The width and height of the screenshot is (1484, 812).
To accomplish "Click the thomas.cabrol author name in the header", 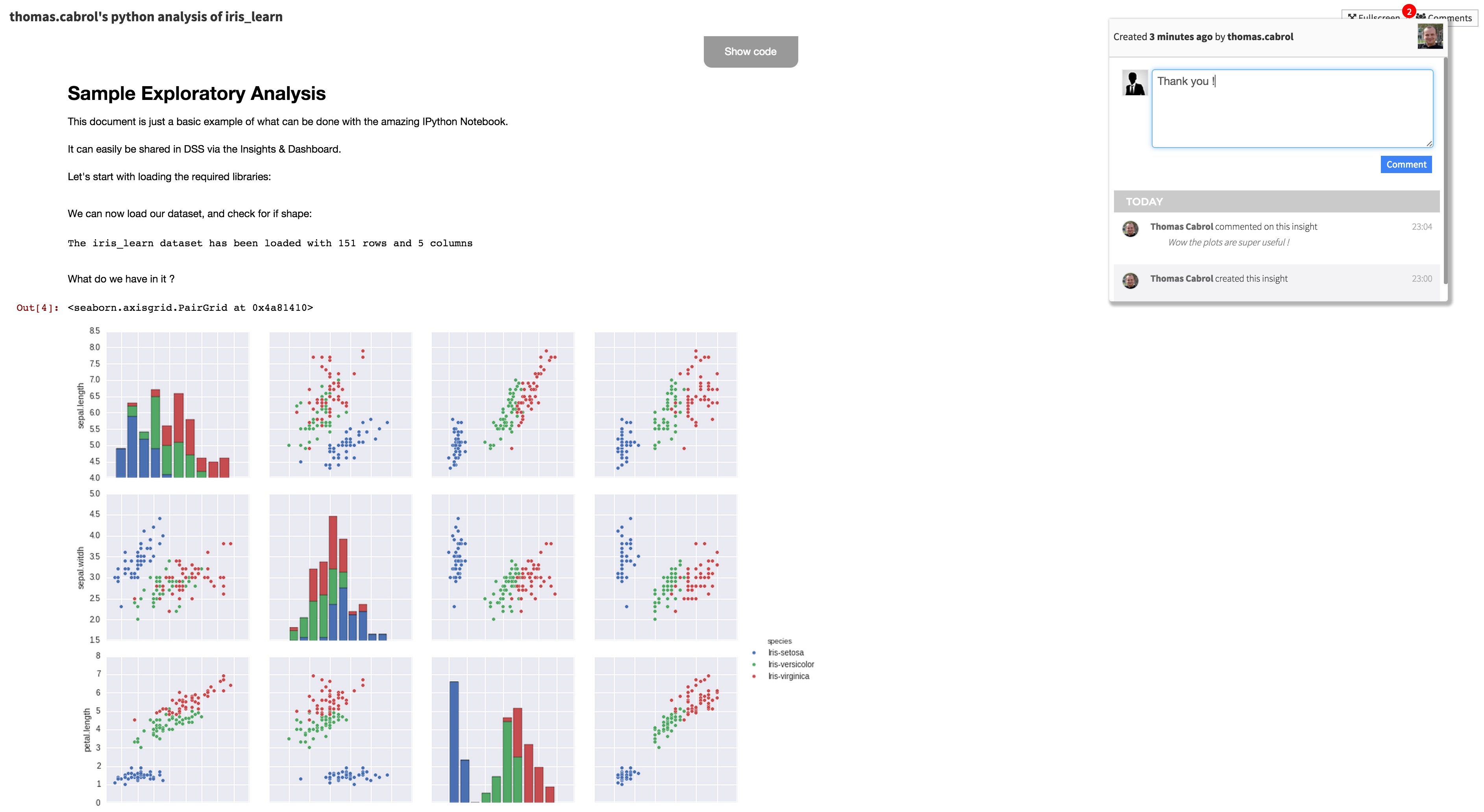I will tap(1260, 37).
